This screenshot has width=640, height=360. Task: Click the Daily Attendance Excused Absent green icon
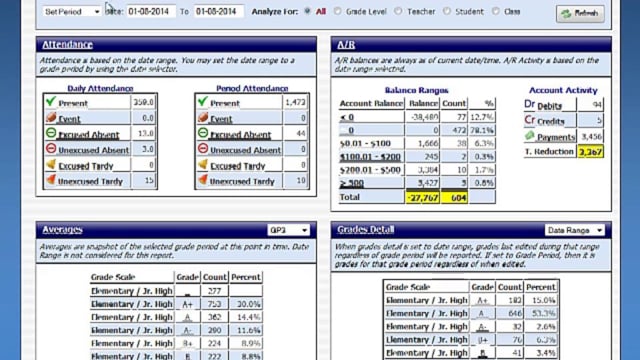pos(51,133)
